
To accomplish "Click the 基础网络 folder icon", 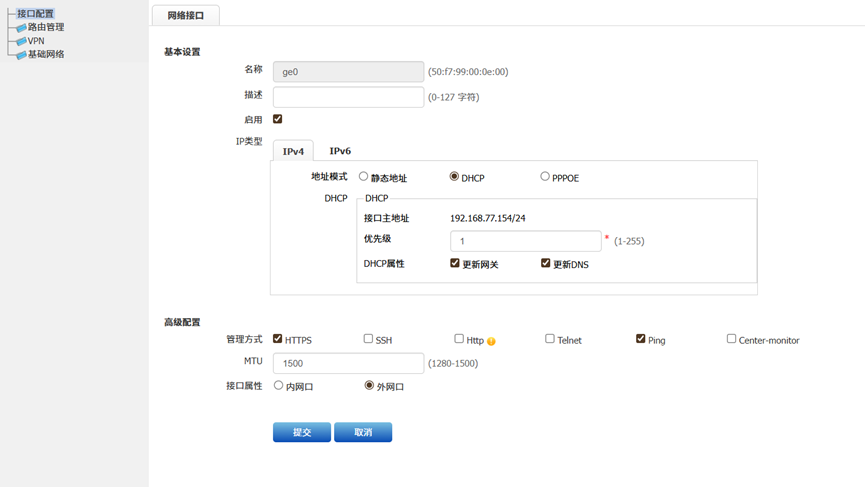I will [21, 55].
